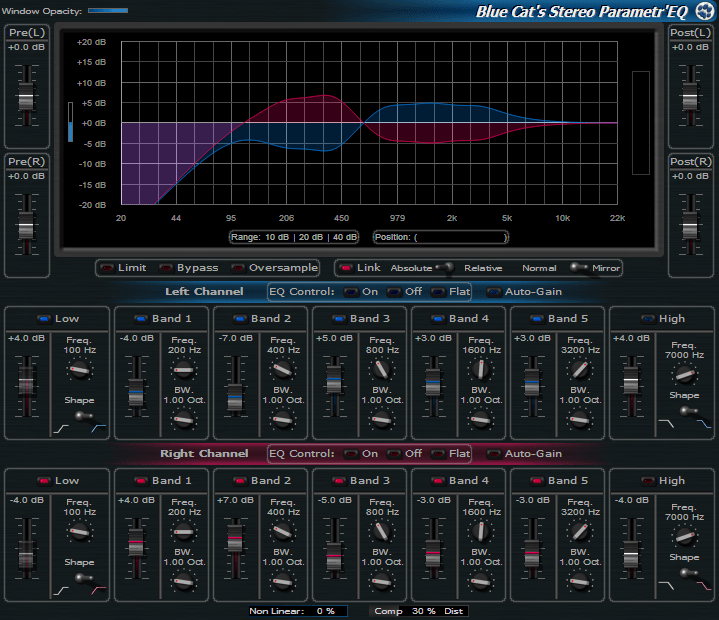Viewport: 719px width, 620px height.
Task: Click the Post(L) gain fader
Action: pos(690,97)
